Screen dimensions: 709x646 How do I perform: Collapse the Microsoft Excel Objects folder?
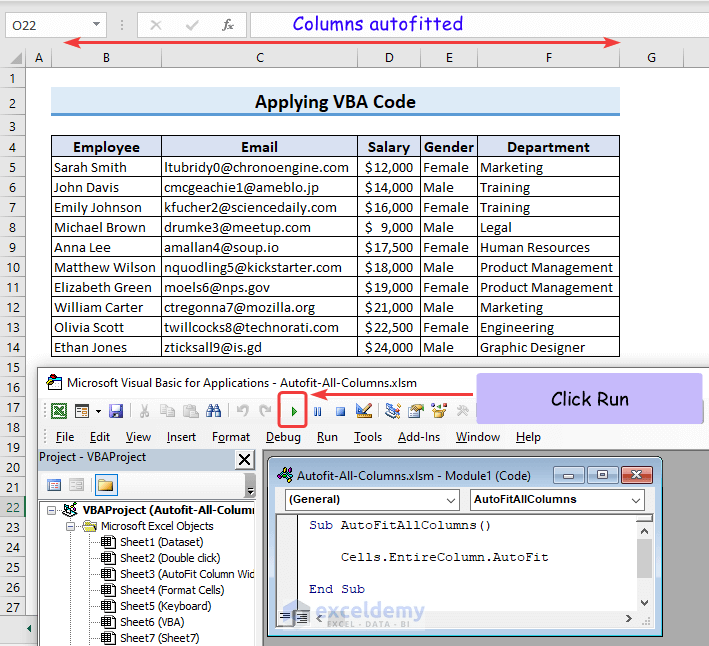tap(71, 526)
